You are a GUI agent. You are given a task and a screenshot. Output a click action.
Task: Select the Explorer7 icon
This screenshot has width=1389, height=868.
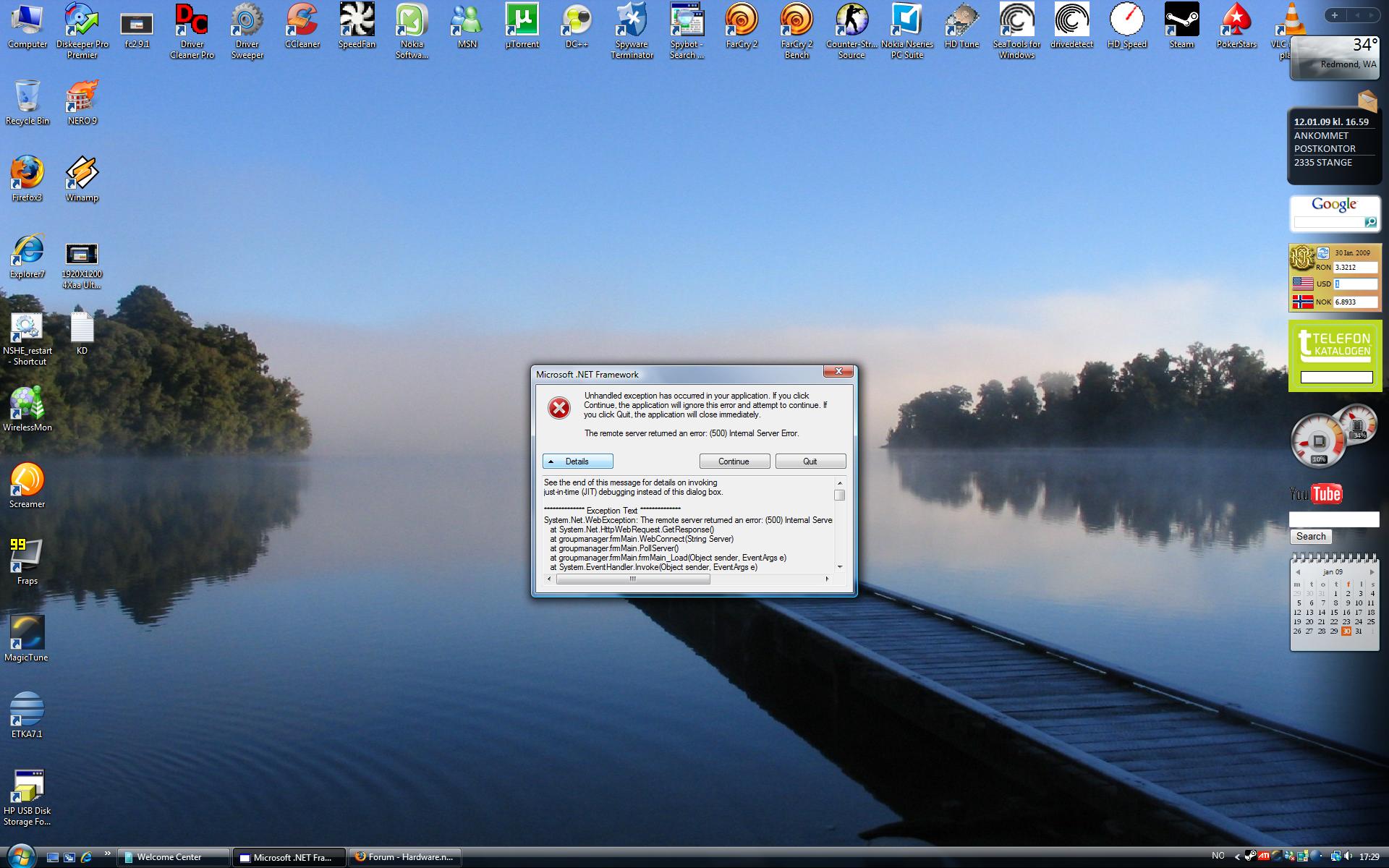coord(27,256)
